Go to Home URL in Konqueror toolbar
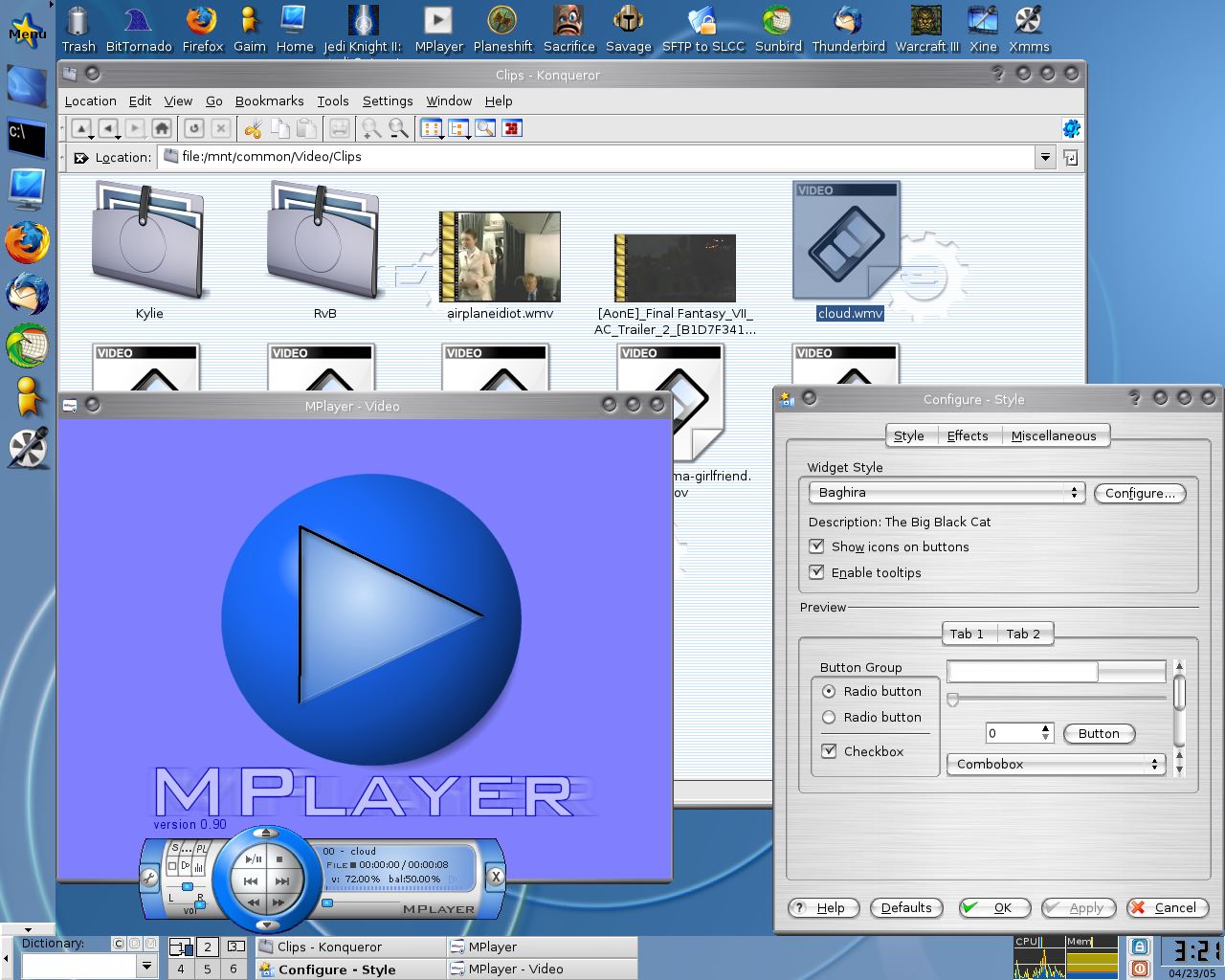1225x980 pixels. [x=162, y=128]
